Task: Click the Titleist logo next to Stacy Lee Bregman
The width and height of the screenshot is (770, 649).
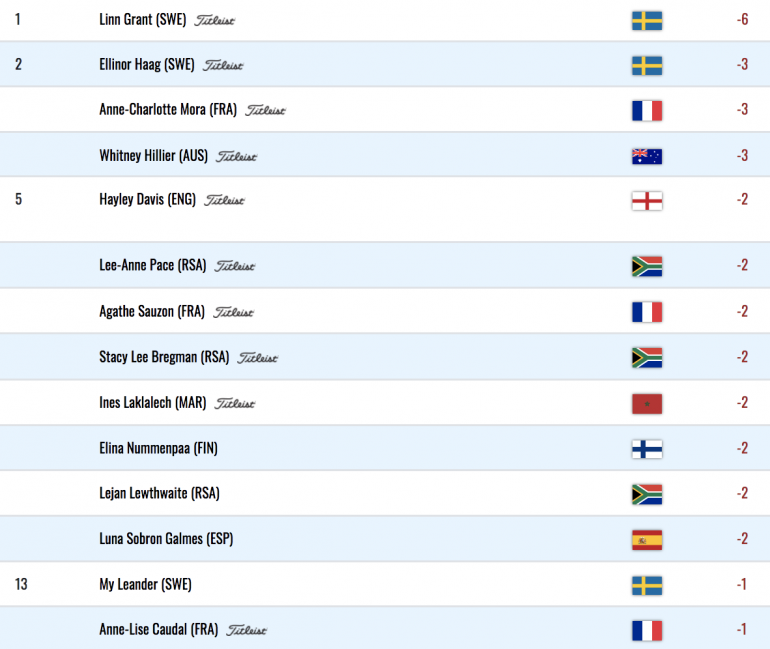Action: (x=257, y=358)
